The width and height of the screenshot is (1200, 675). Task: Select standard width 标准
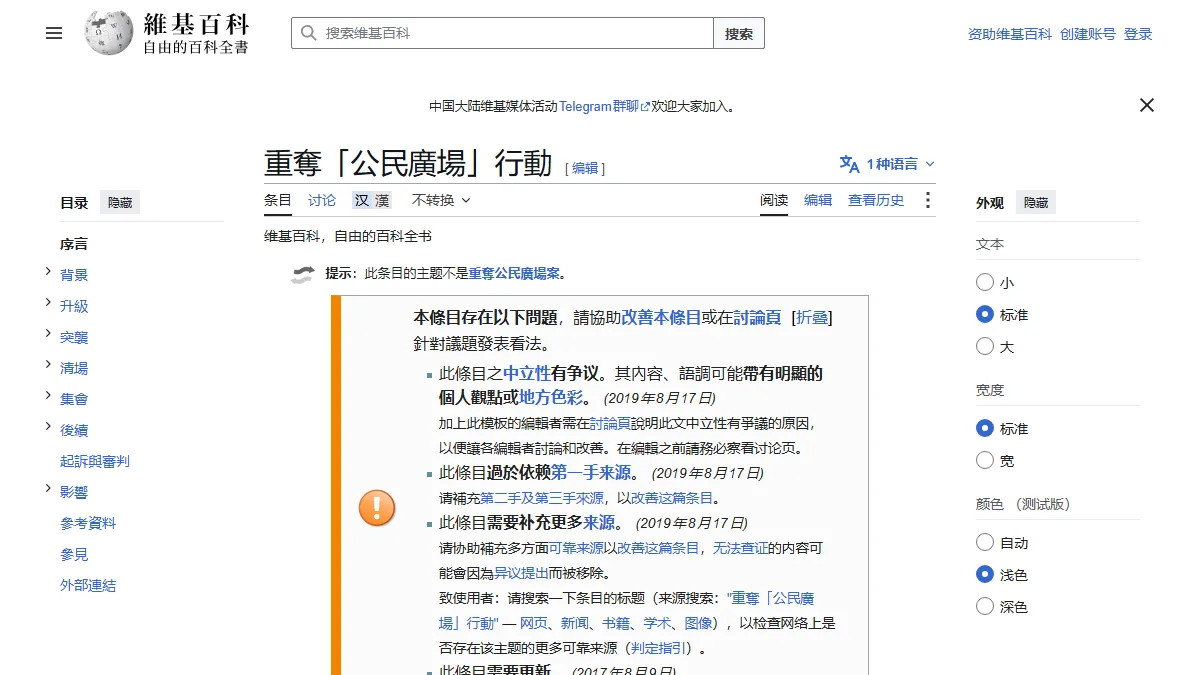pyautogui.click(x=985, y=429)
